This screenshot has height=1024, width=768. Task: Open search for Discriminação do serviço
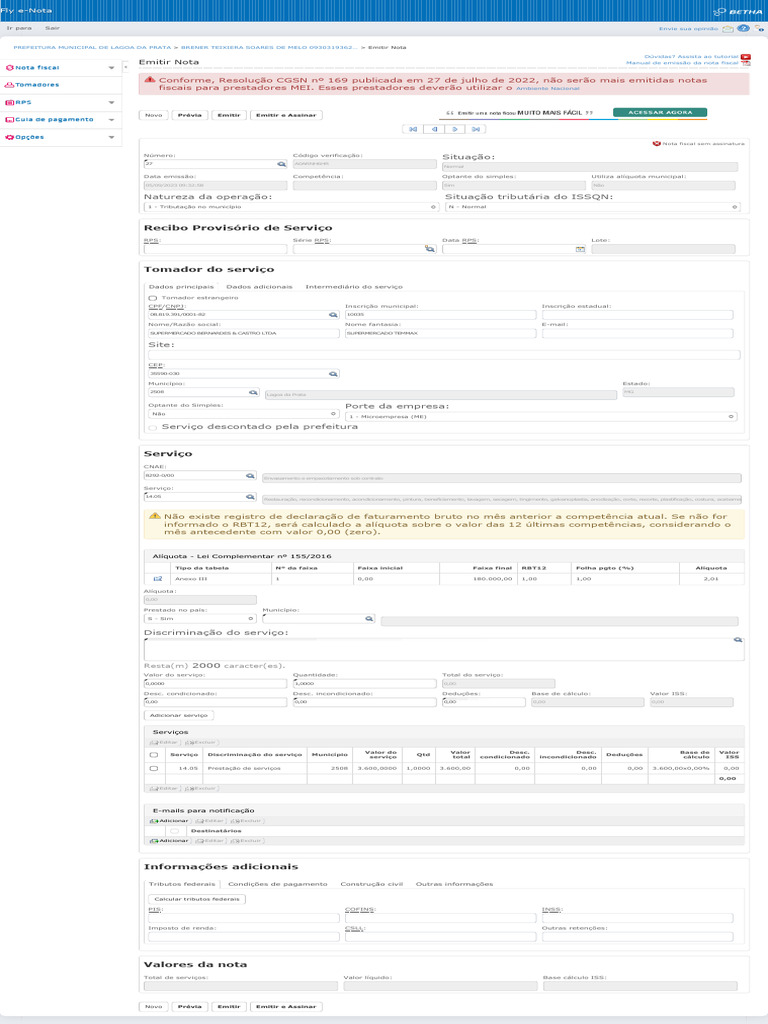[x=738, y=638]
